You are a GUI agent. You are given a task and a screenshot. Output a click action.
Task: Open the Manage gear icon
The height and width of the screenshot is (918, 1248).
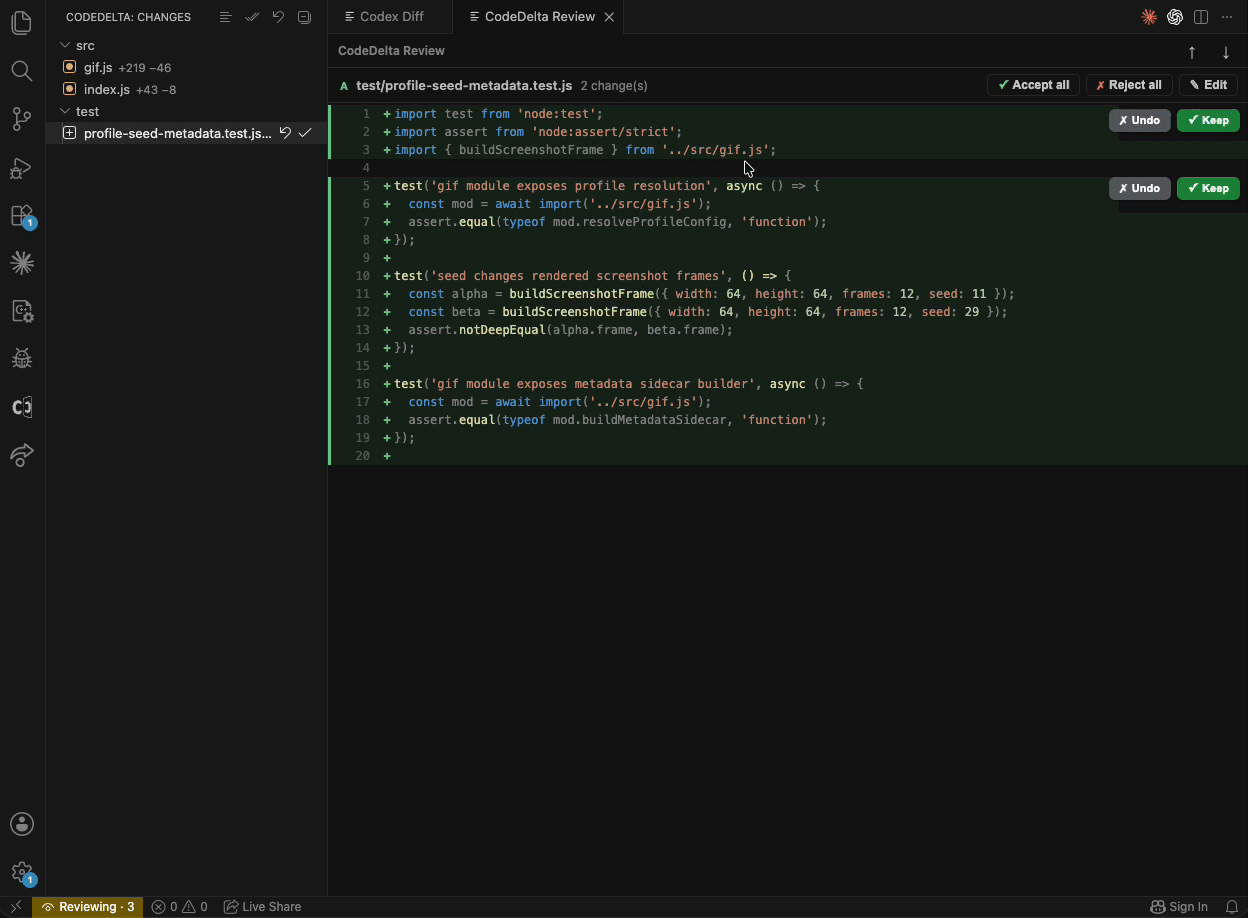[x=22, y=872]
